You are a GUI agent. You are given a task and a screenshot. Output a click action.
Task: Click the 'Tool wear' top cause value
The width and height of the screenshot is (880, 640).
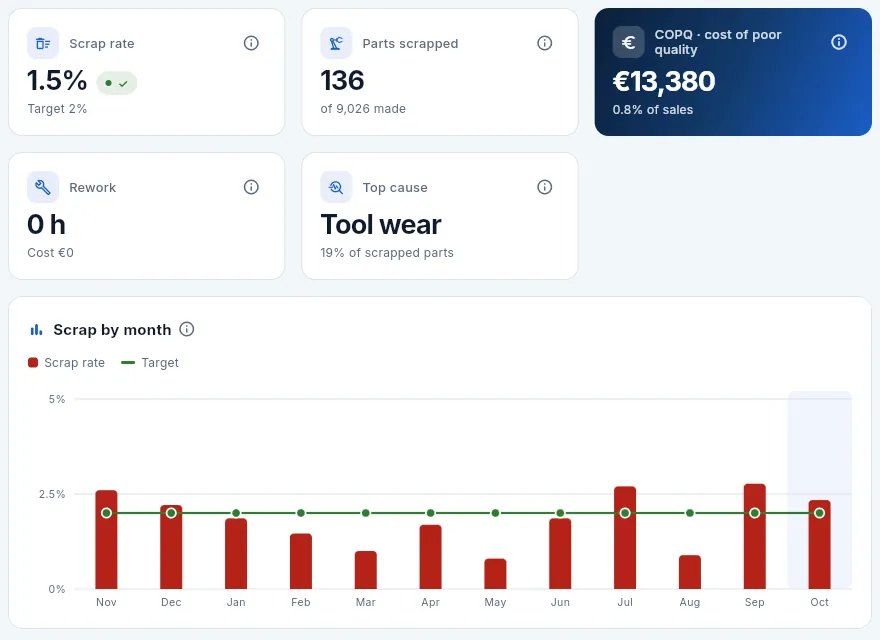click(381, 225)
